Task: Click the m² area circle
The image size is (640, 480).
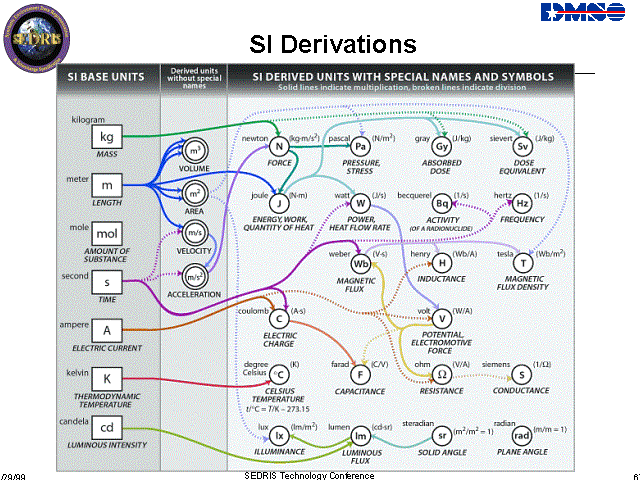Action: point(195,193)
